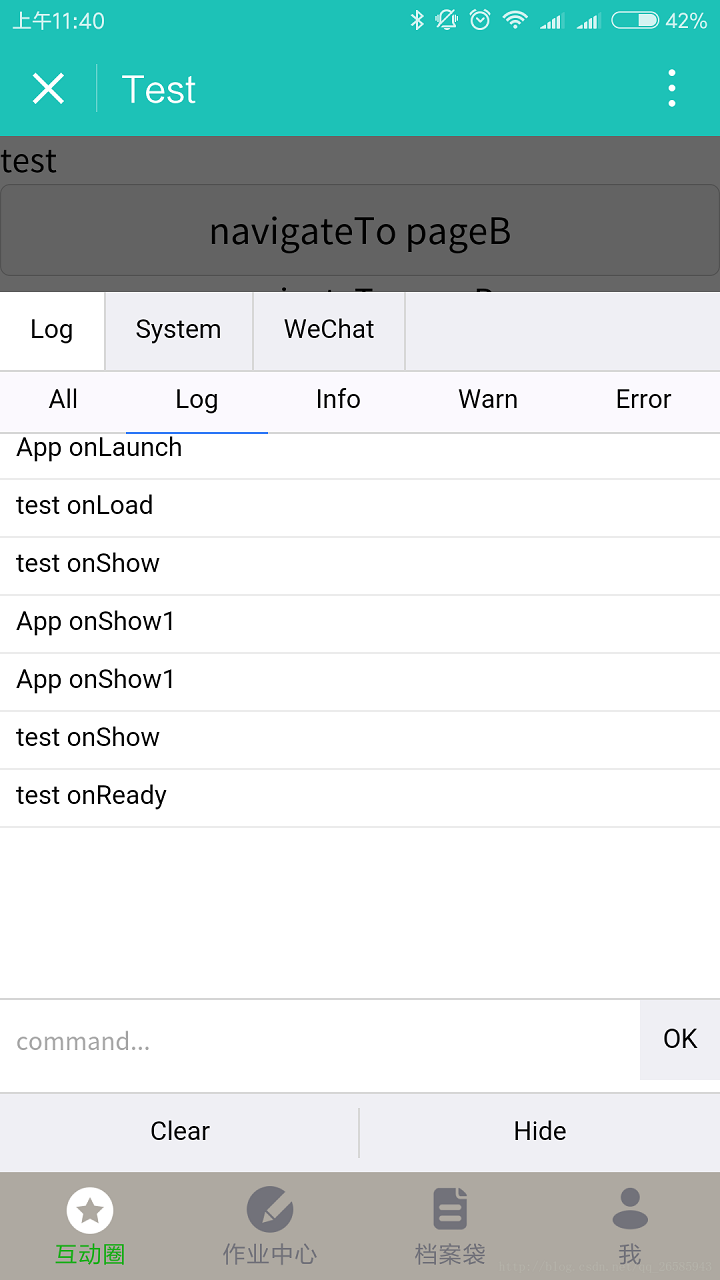Switch to the WeChat panel tab
The width and height of the screenshot is (720, 1280).
click(x=329, y=330)
